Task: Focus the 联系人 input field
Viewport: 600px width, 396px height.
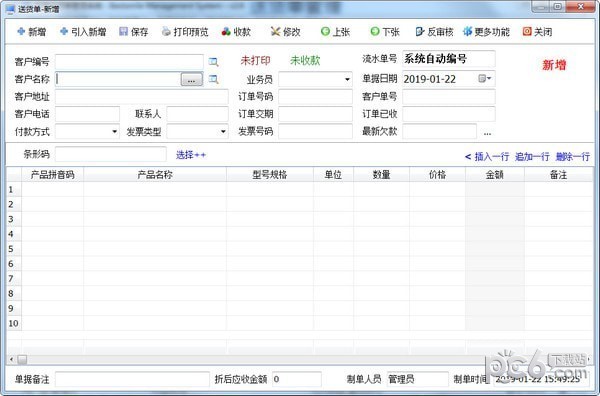Action: click(x=197, y=114)
